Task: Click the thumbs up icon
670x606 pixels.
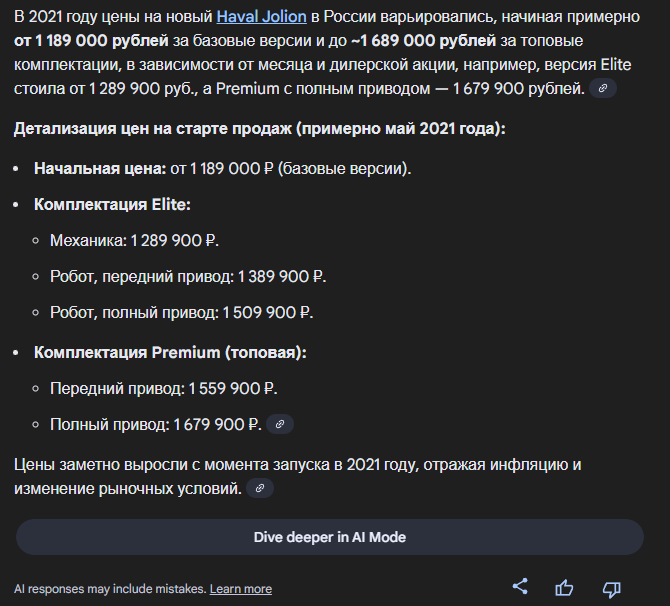Action: click(x=564, y=588)
